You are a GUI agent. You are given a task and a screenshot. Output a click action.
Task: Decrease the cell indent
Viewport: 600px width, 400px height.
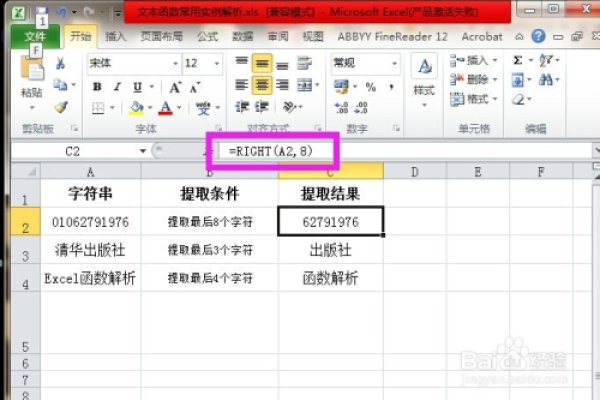coord(242,107)
